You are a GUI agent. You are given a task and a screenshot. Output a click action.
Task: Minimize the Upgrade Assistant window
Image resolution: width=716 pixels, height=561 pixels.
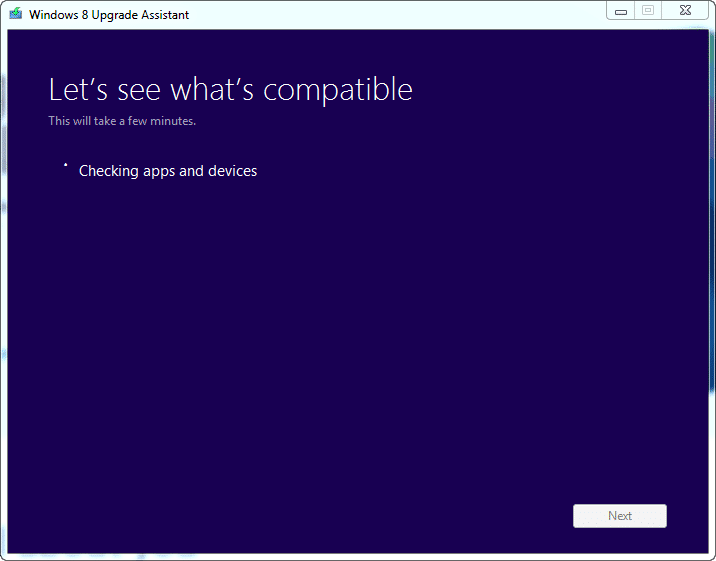click(x=621, y=10)
